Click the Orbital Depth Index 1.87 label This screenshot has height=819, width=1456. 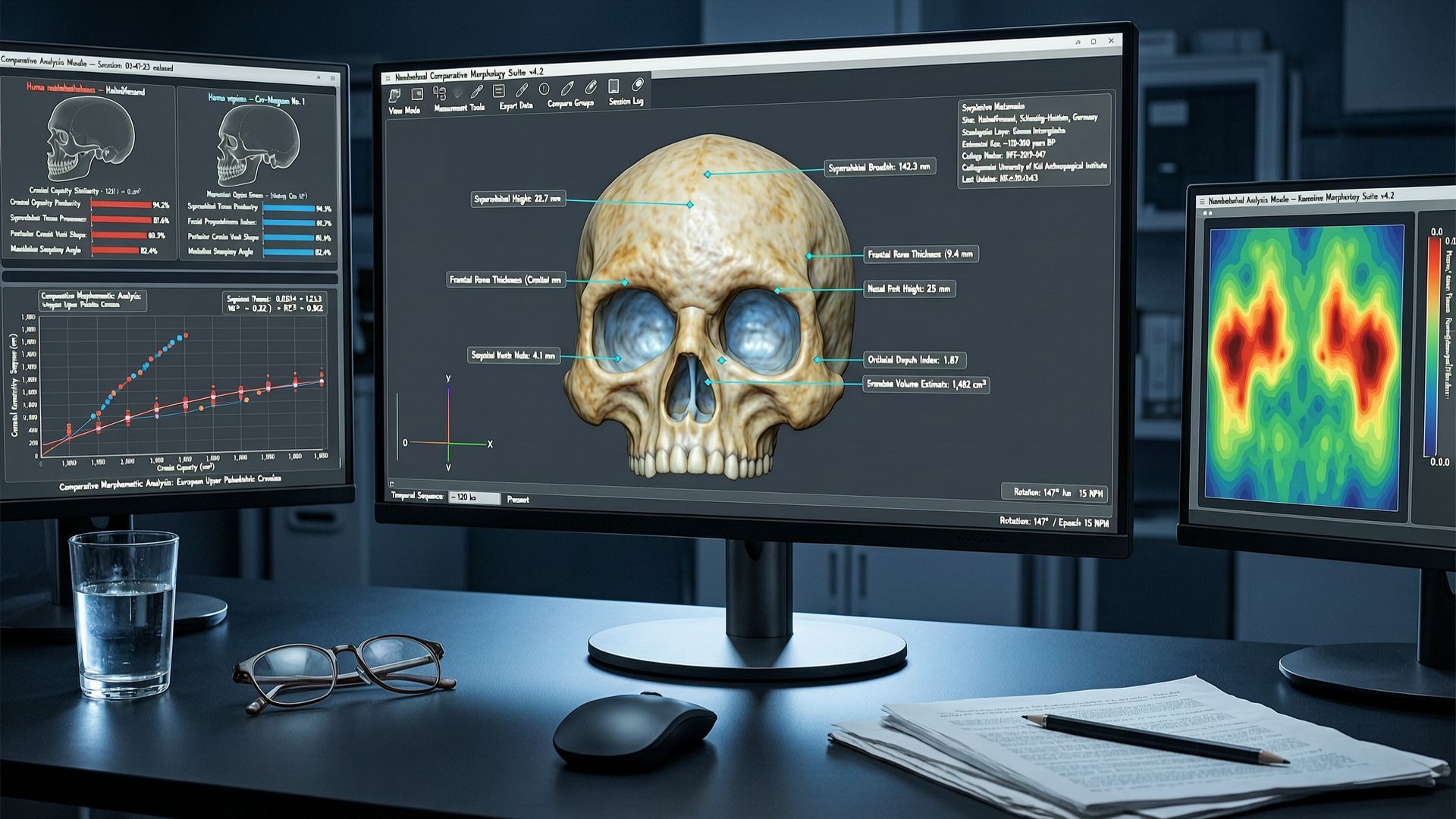tap(915, 360)
